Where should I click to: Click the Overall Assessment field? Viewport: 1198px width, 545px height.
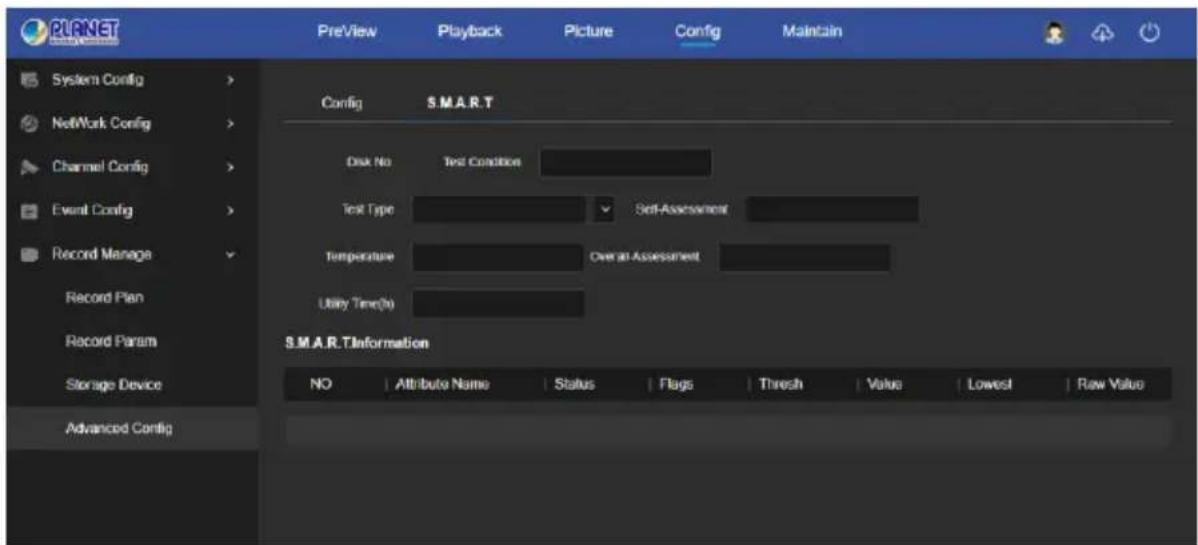click(805, 258)
